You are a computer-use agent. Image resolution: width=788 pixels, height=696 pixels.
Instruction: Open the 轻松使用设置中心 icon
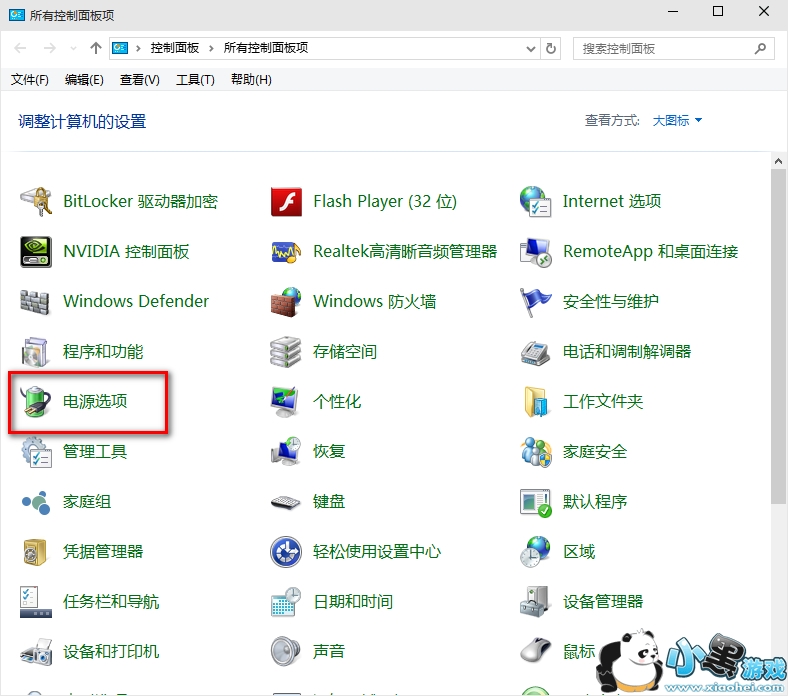[286, 552]
